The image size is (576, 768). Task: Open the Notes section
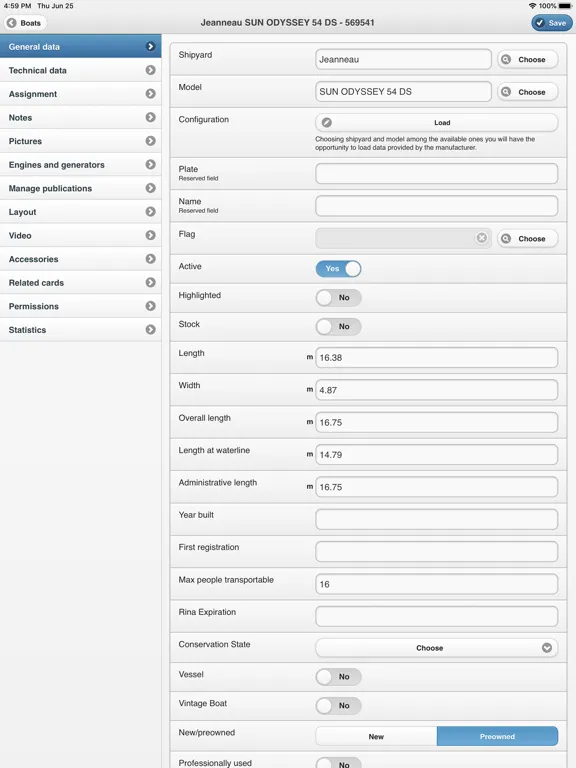click(80, 117)
